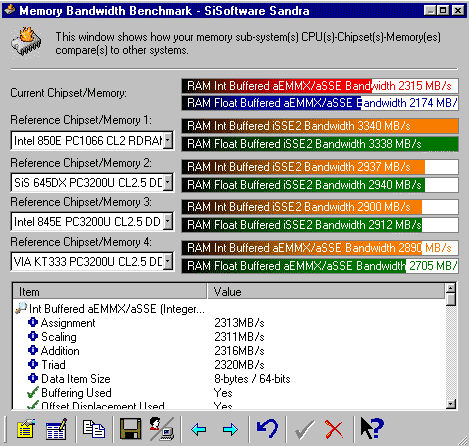Open the VIA KT333 reference dropdown
The image size is (469, 446).
point(169,262)
